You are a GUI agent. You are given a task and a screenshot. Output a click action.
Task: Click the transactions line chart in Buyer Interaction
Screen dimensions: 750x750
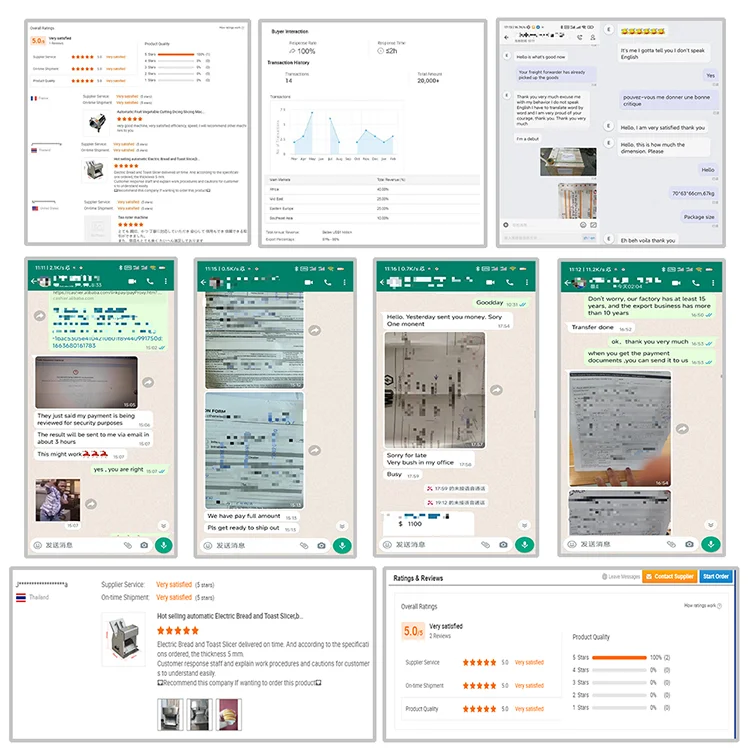coord(339,133)
